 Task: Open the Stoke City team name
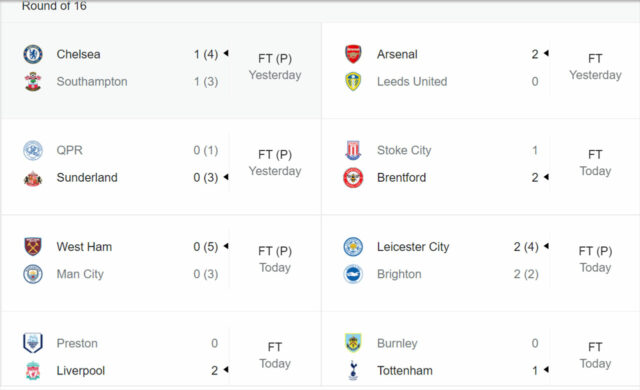[404, 151]
